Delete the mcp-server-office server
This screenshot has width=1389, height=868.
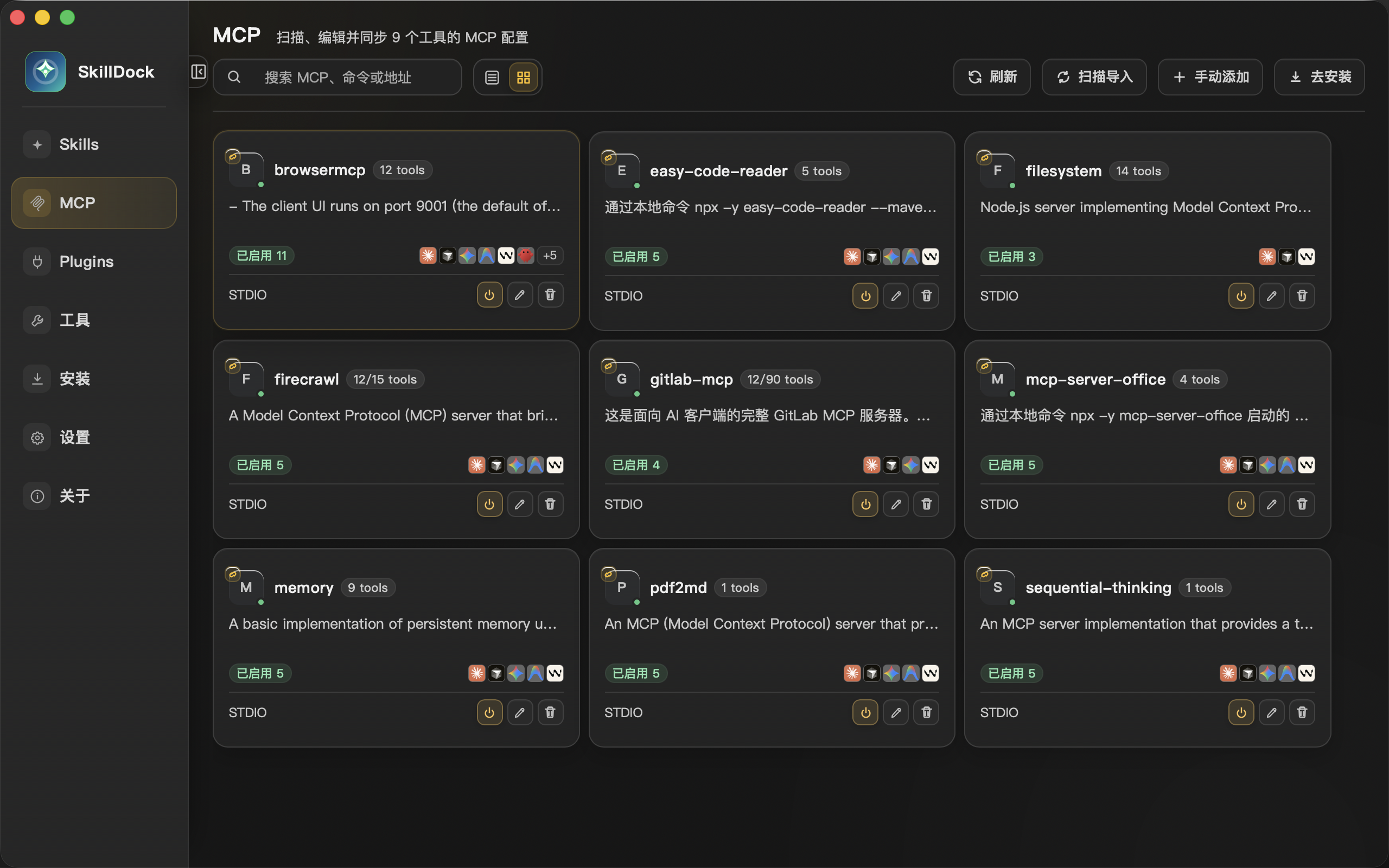(x=1302, y=504)
